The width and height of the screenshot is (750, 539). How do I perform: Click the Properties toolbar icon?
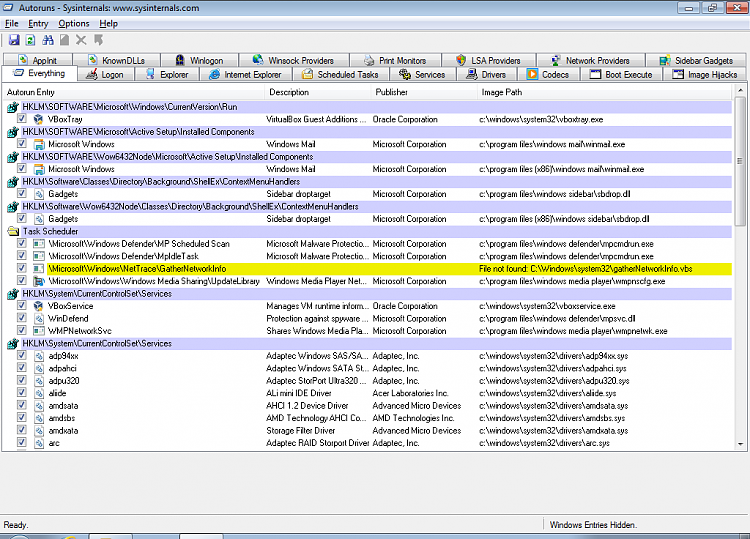(x=65, y=40)
